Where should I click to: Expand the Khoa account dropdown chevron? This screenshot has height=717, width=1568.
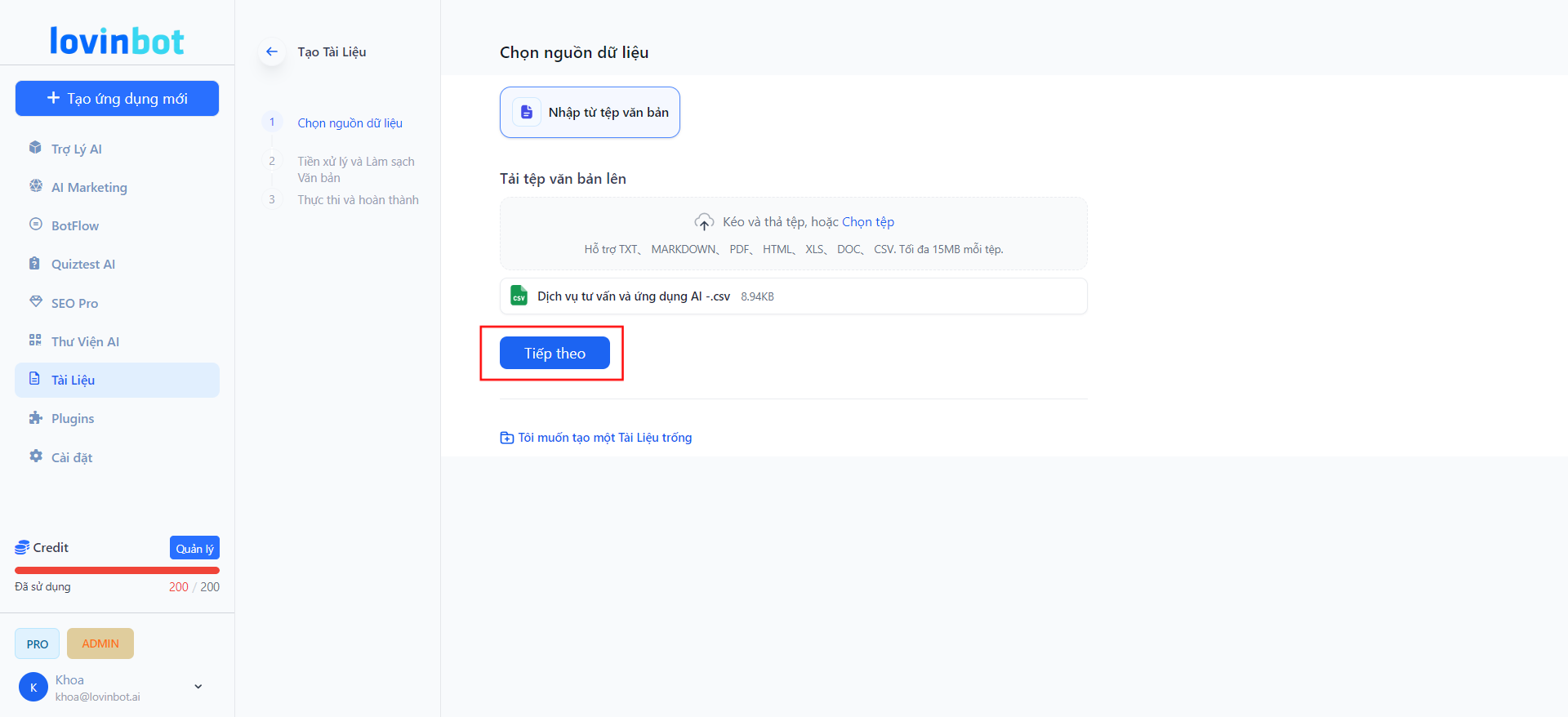[198, 687]
